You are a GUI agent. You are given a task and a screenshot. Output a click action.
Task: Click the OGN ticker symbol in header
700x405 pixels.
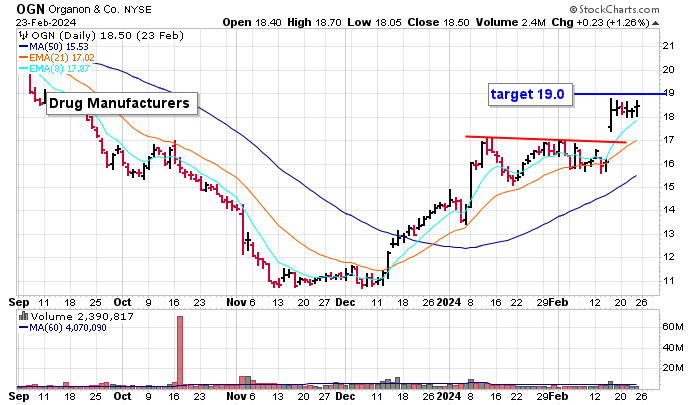tap(30, 9)
